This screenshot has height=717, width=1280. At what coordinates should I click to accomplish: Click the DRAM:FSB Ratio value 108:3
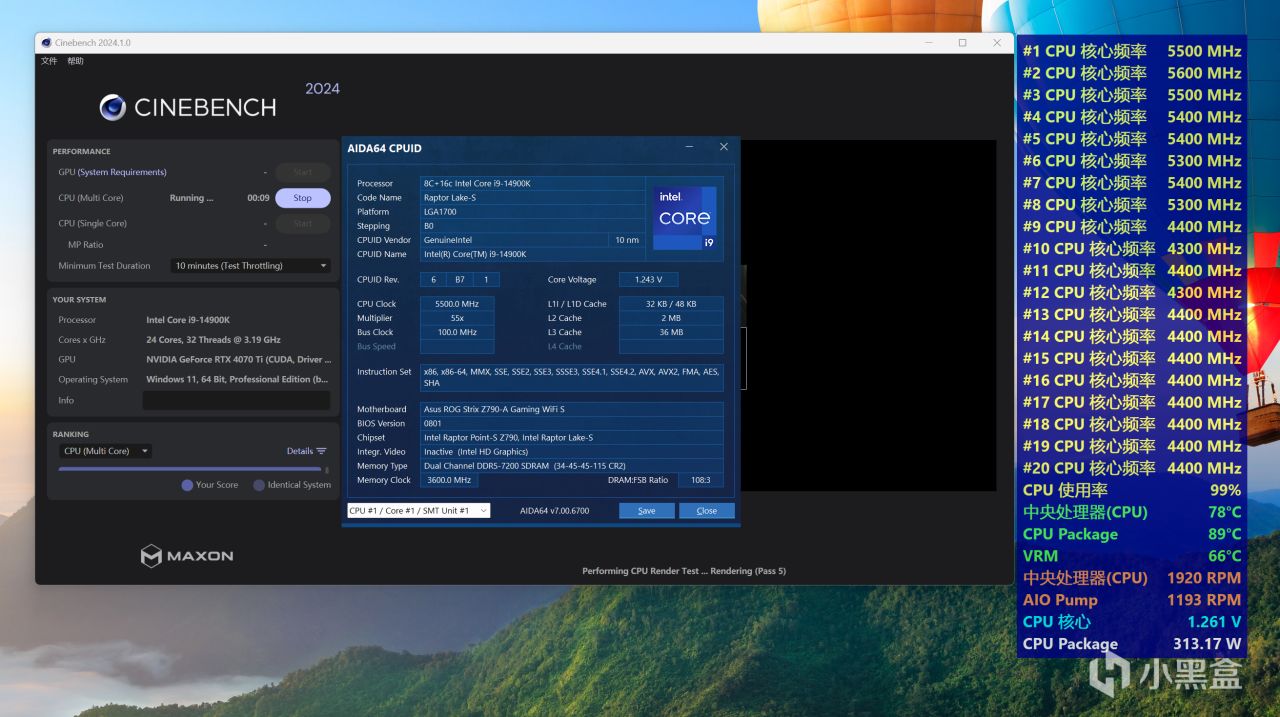coord(700,480)
